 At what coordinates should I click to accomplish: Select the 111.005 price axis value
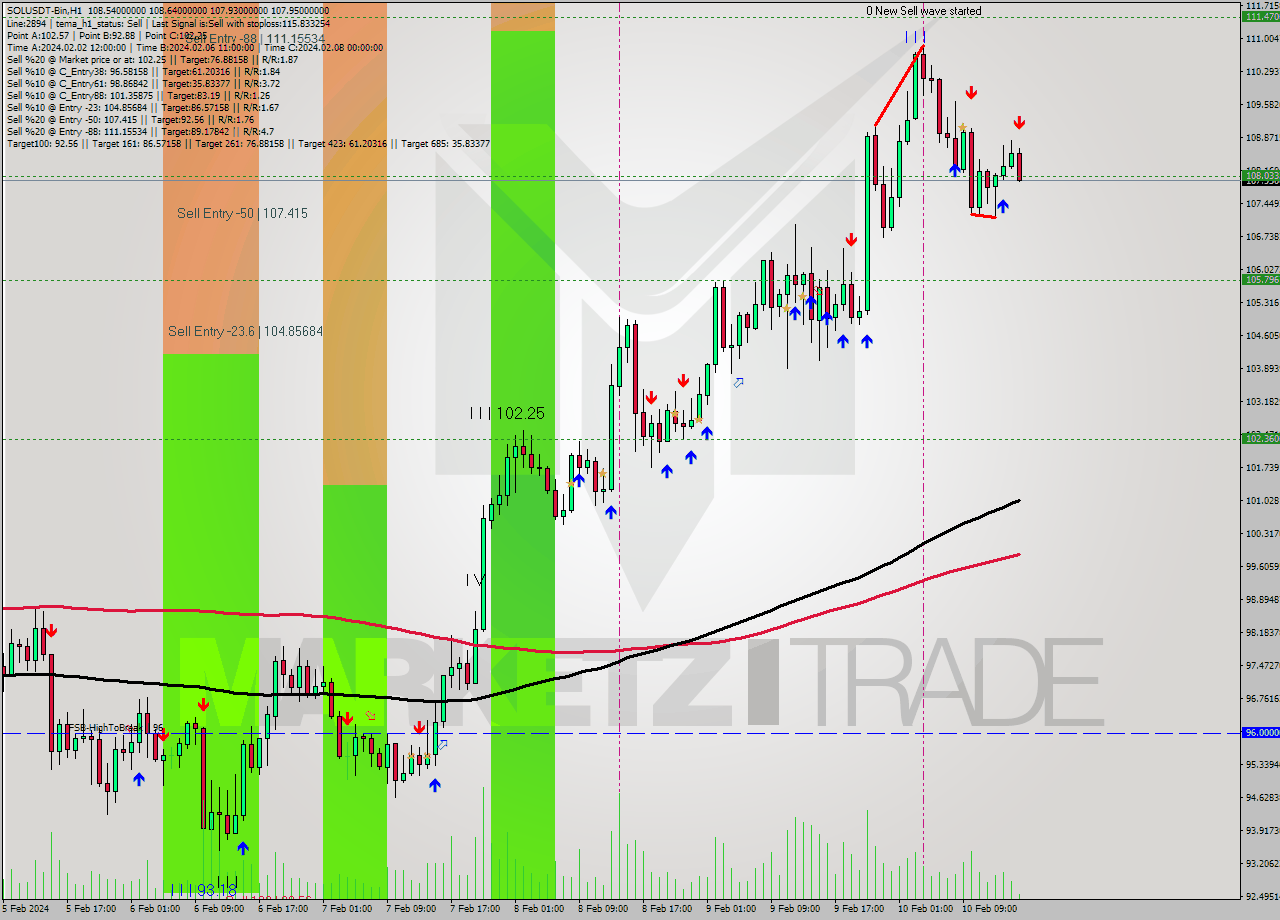(1260, 38)
